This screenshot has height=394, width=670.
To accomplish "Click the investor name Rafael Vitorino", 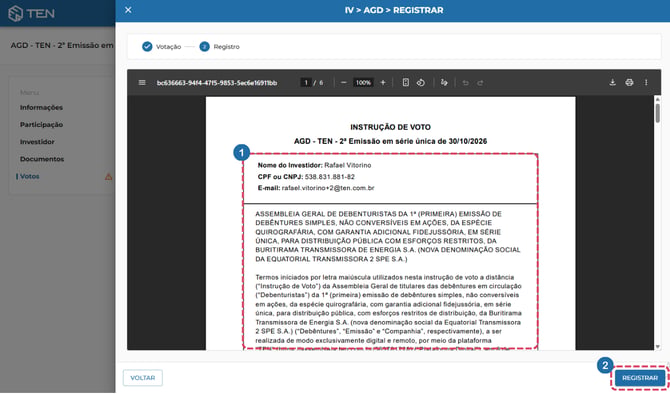I will 348,165.
